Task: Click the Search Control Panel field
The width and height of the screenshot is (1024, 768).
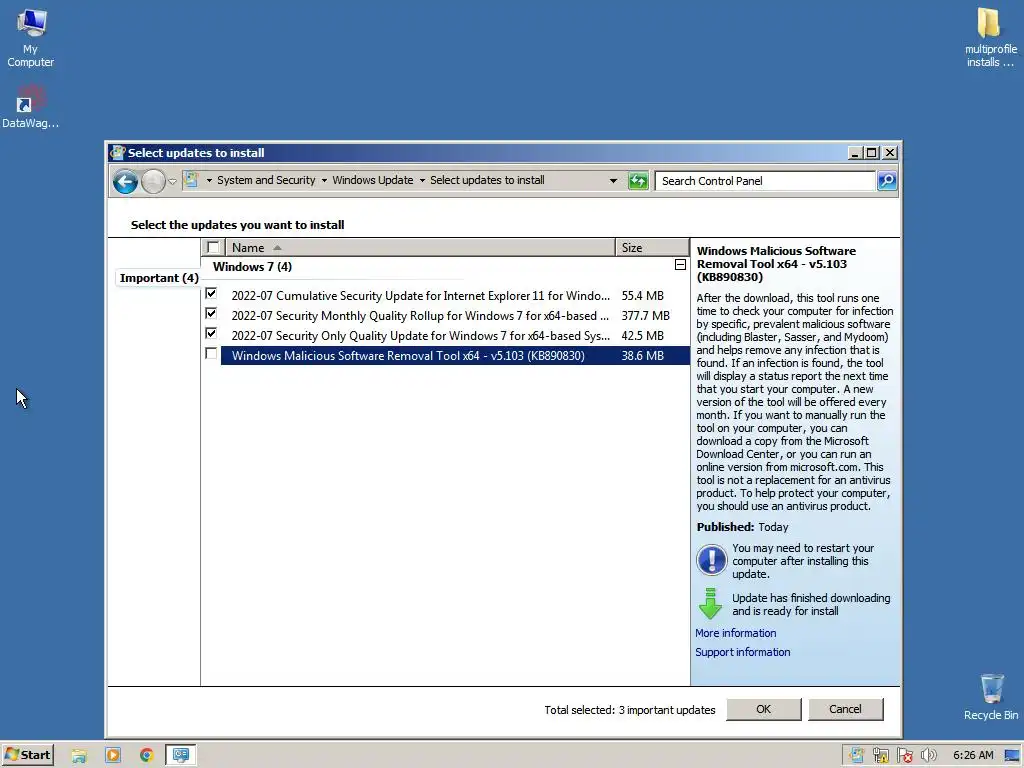Action: point(765,181)
